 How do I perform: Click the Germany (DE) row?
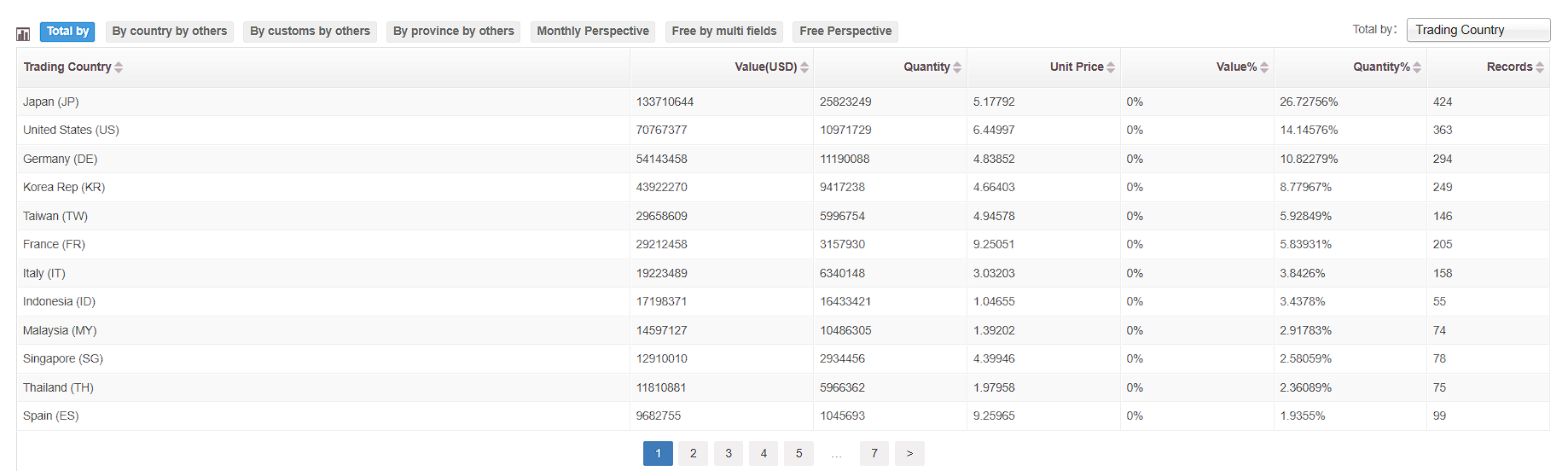pyautogui.click(x=783, y=159)
